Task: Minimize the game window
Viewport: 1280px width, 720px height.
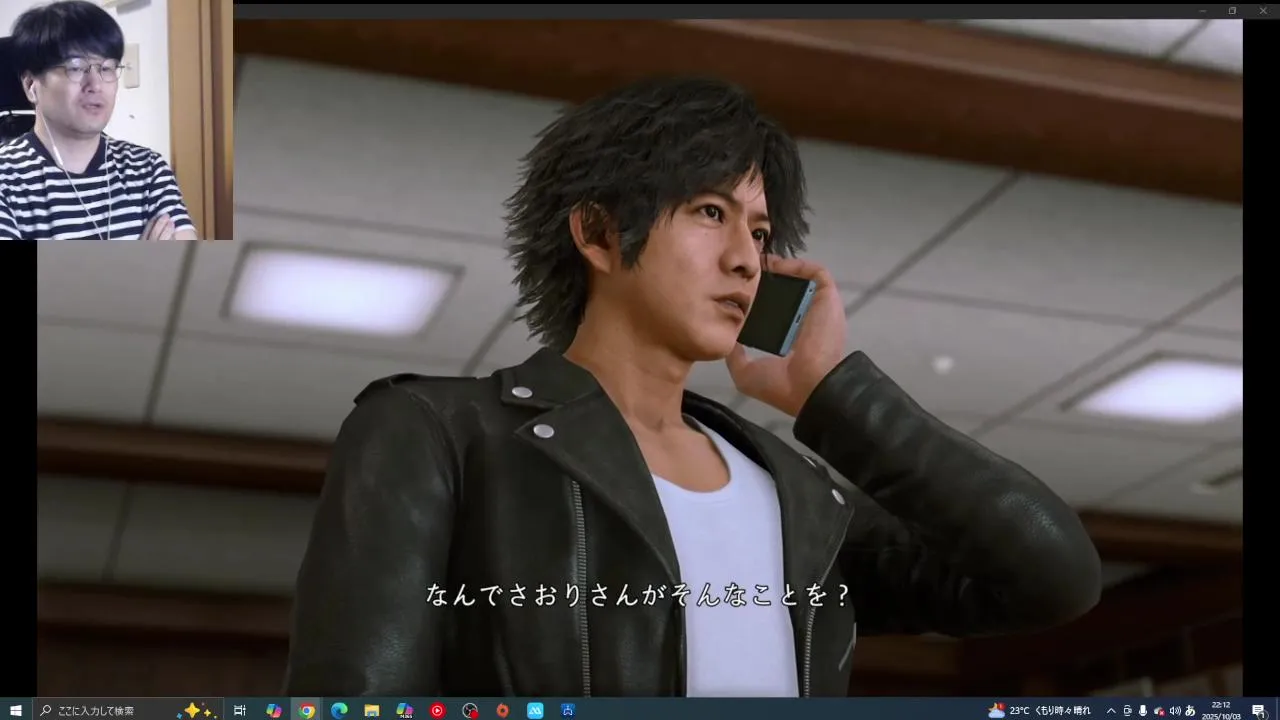Action: [1204, 10]
